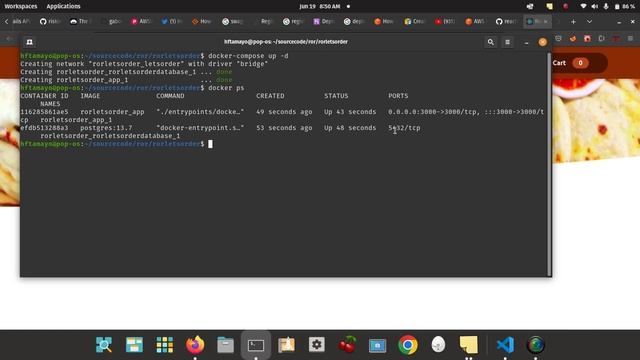640x360 pixels.
Task: Open the Terminal icon in dock
Action: 256,345
